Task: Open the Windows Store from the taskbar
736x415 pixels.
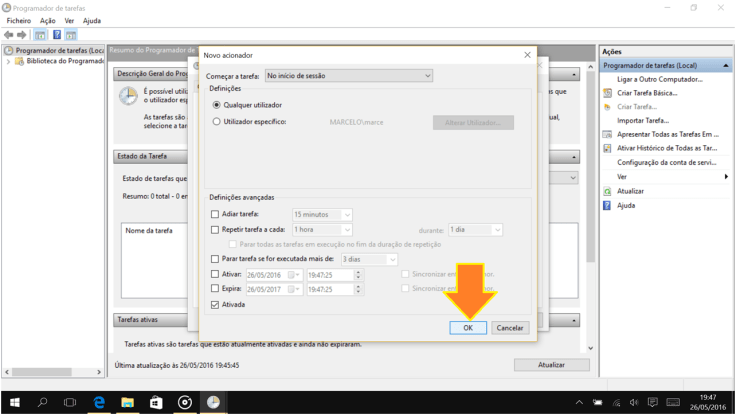Action: coord(156,402)
